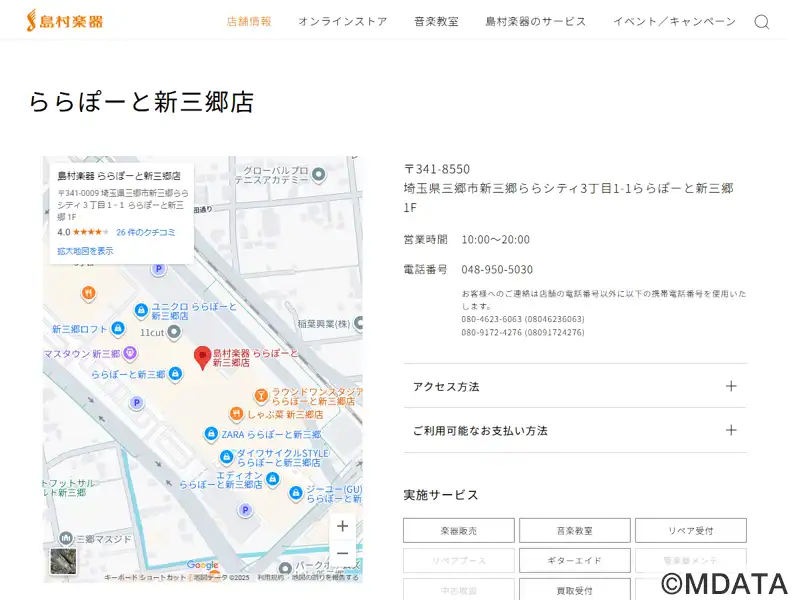The width and height of the screenshot is (800, 600).
Task: Click the 4.0 star rating in map card
Action: [x=83, y=232]
